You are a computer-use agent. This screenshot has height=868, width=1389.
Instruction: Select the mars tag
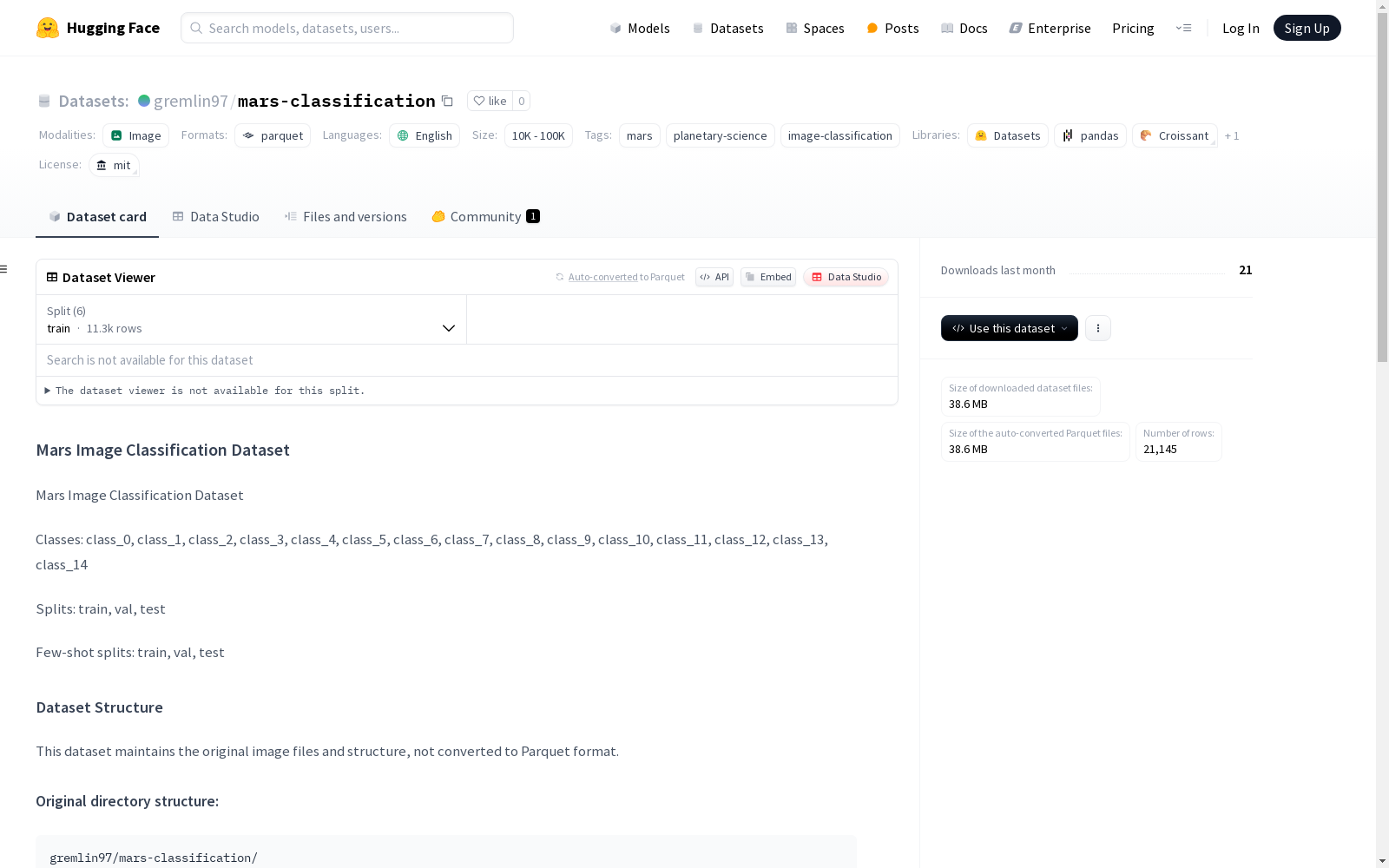(640, 135)
